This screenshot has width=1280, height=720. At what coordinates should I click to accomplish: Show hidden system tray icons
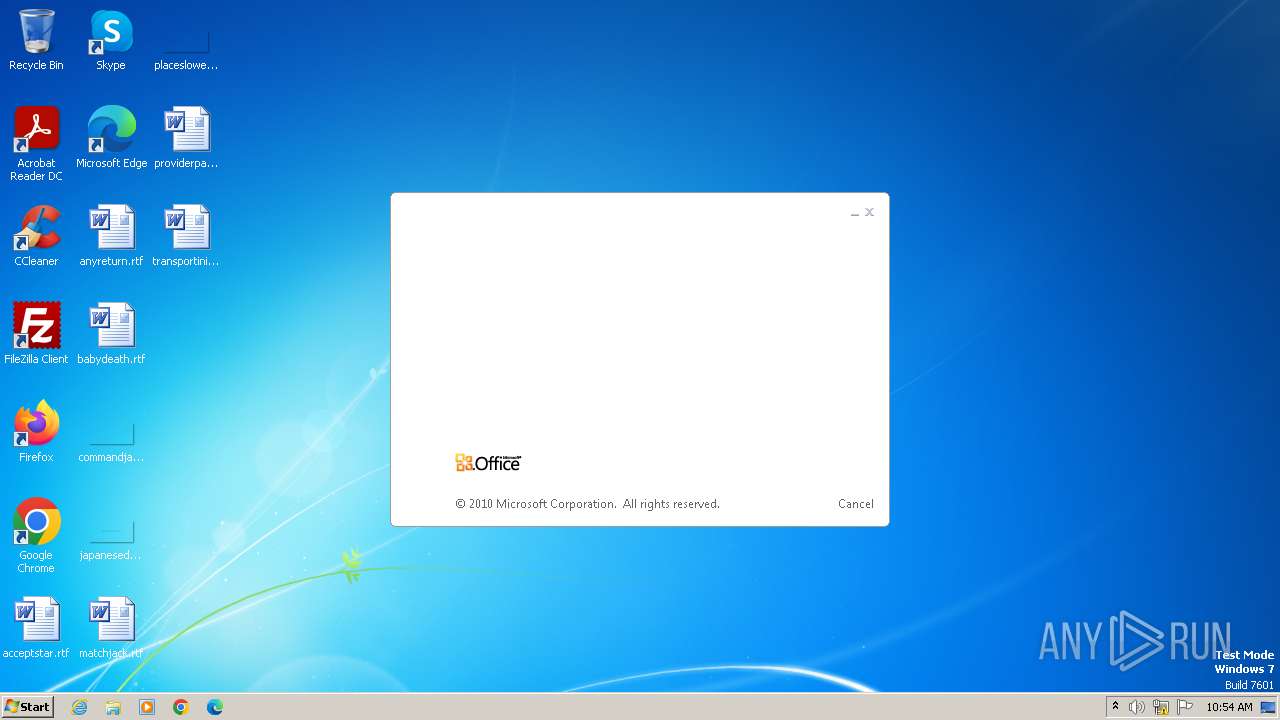pos(1115,707)
